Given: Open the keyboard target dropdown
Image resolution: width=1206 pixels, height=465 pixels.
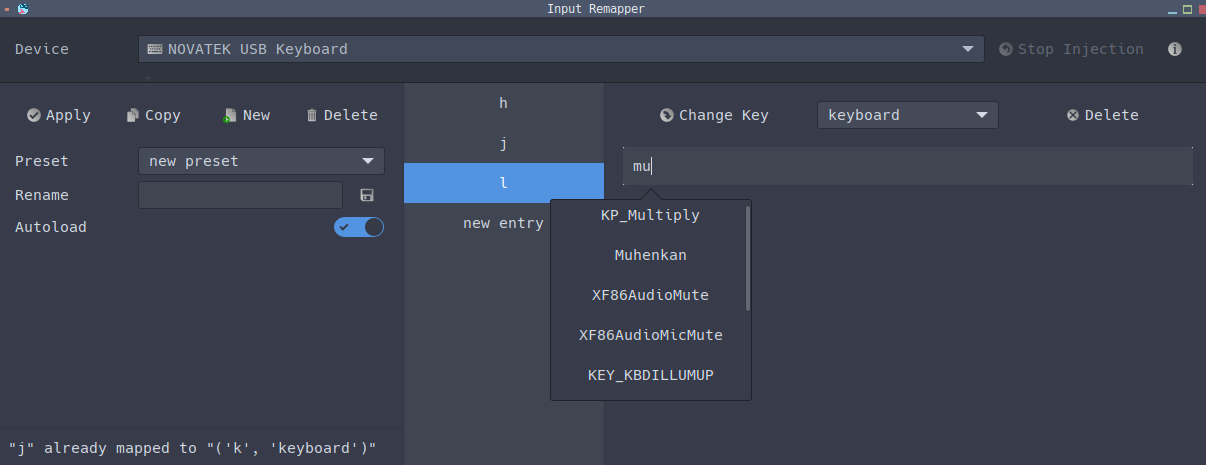Looking at the screenshot, I should [907, 115].
